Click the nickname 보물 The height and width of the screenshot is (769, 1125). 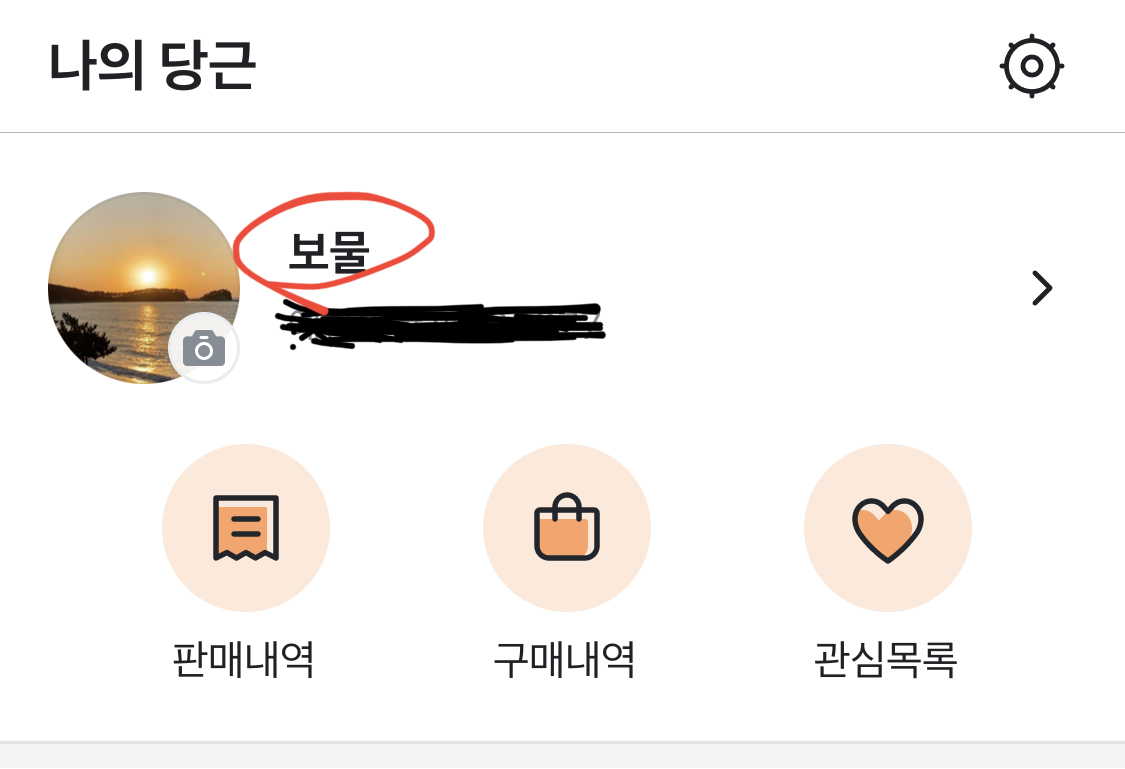pyautogui.click(x=329, y=251)
